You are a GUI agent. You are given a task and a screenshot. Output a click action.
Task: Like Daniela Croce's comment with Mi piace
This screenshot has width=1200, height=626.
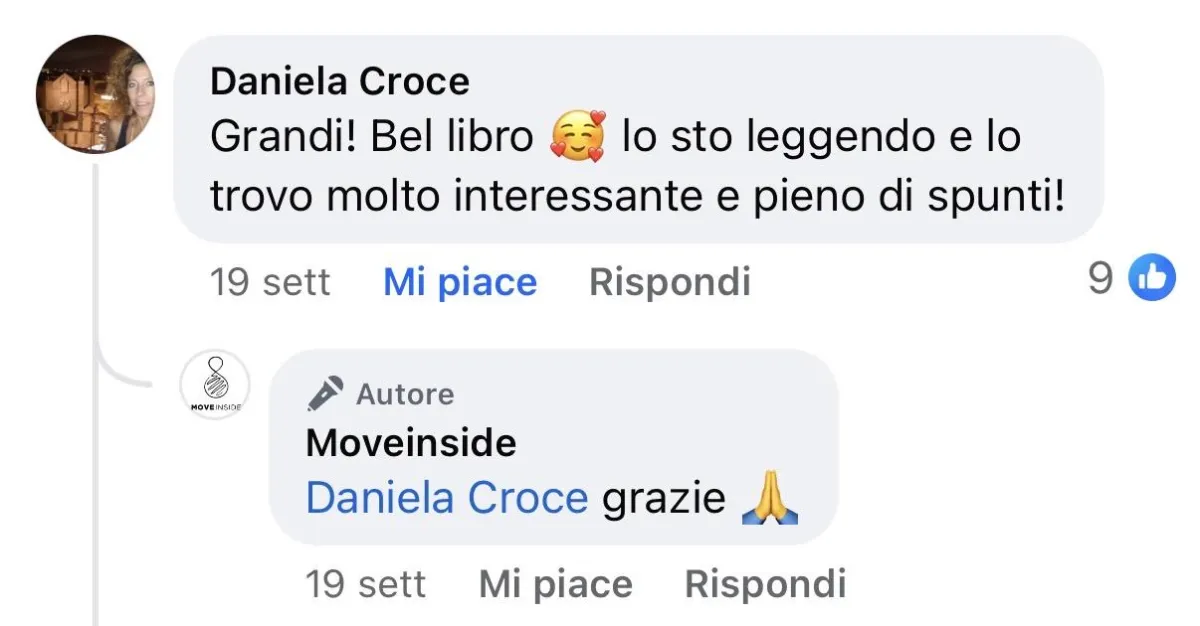(x=460, y=283)
